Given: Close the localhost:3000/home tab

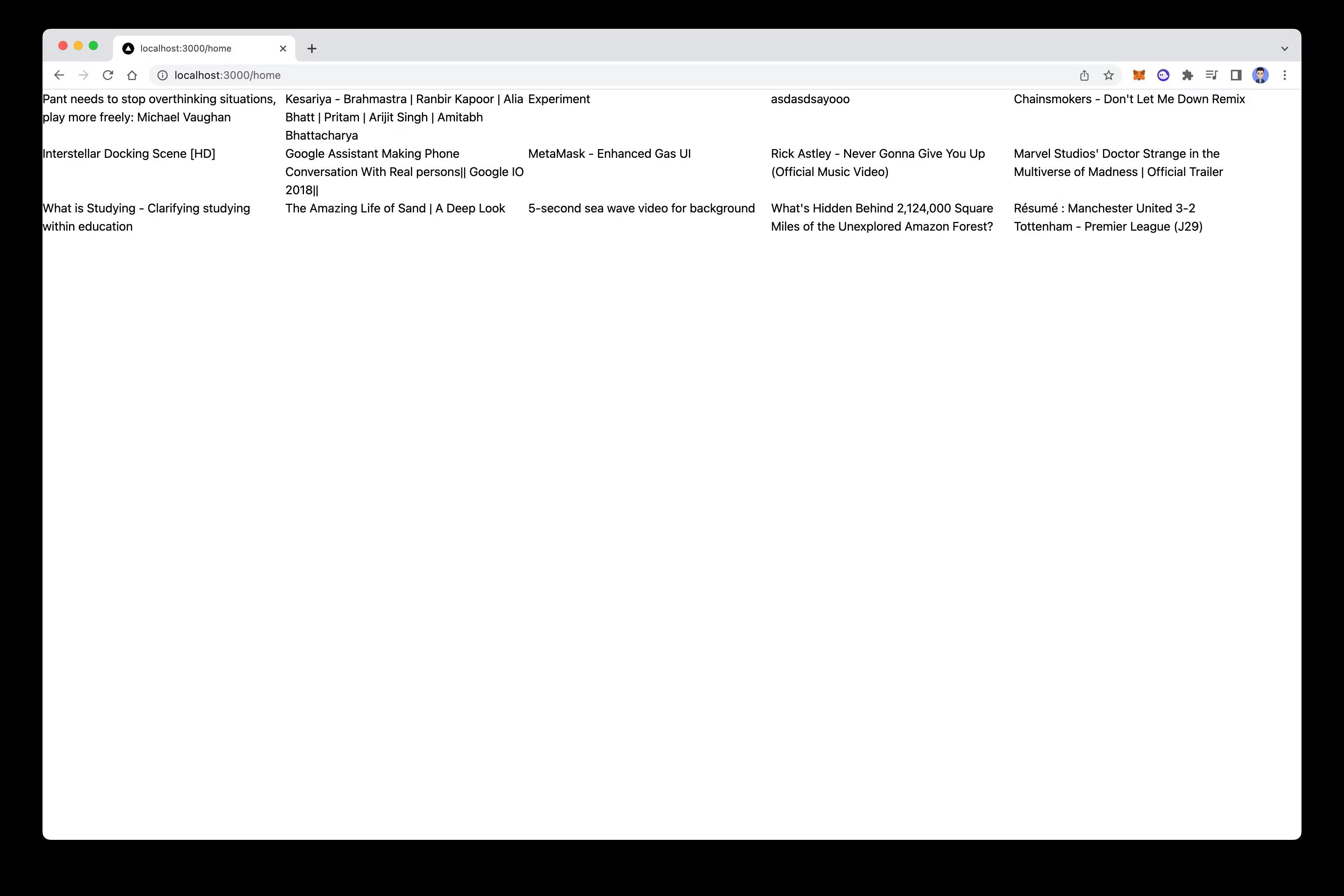Looking at the screenshot, I should coord(283,49).
